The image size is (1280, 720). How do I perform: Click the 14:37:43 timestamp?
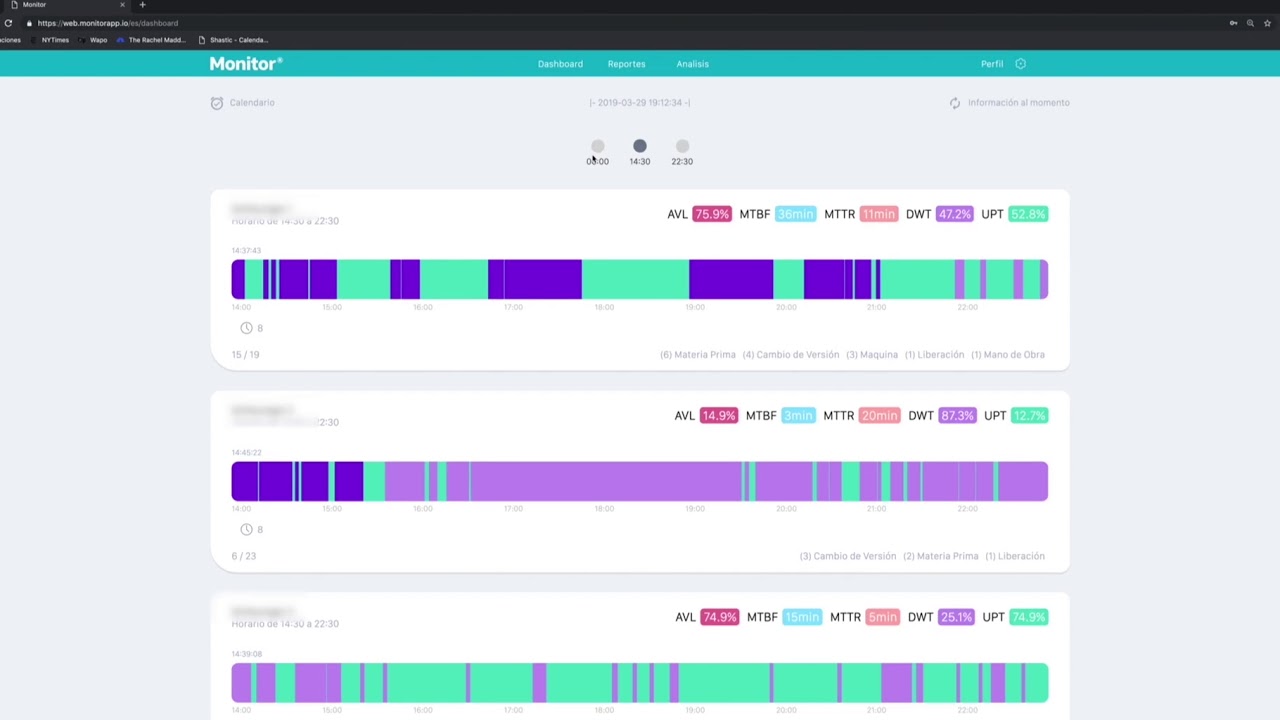(246, 250)
